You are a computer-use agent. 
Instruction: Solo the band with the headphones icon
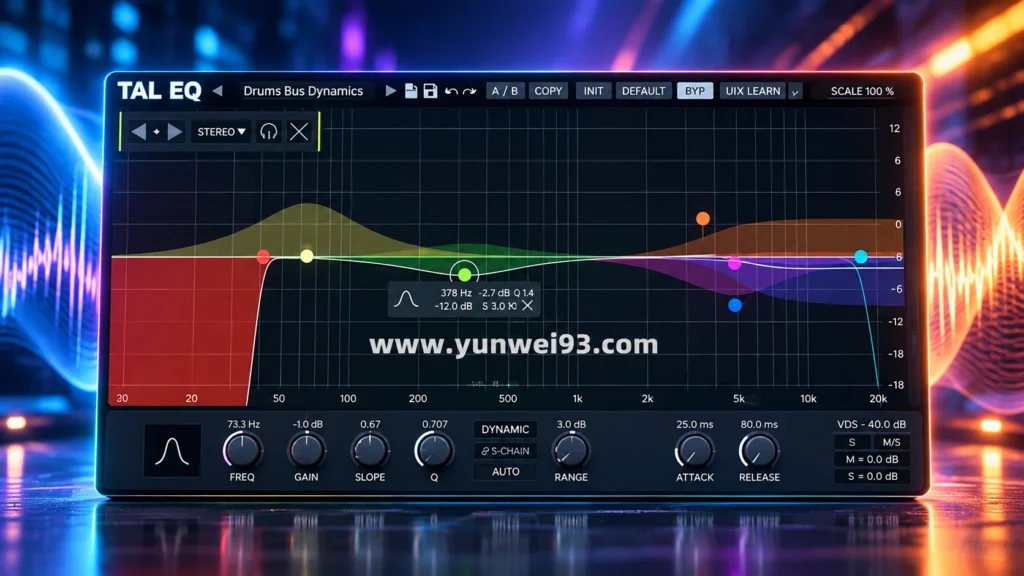(268, 132)
